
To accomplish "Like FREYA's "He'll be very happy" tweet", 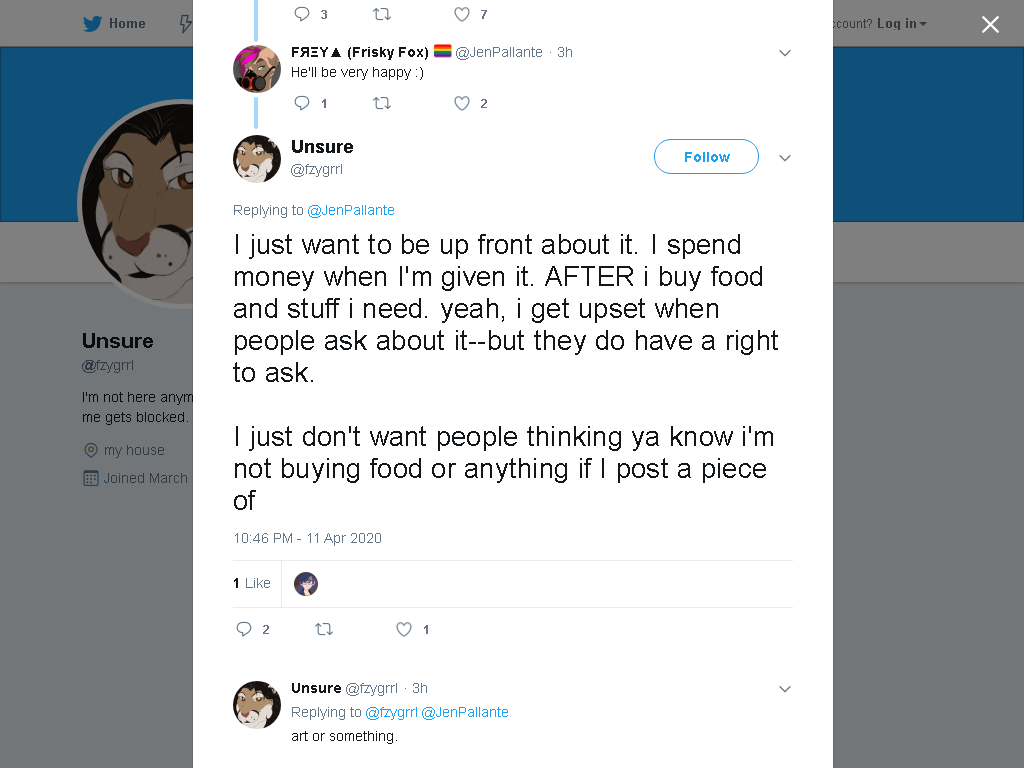I will pyautogui.click(x=462, y=103).
